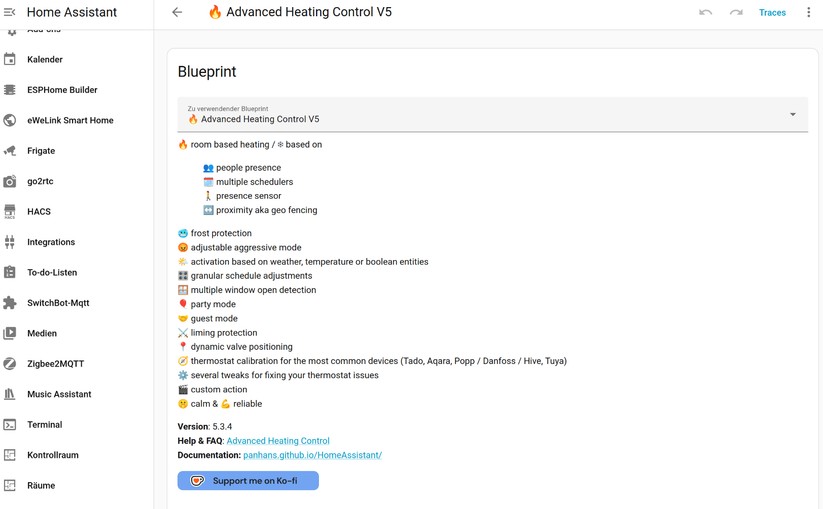The height and width of the screenshot is (509, 823).
Task: Click the Music Assistant library icon
Action: (x=9, y=394)
